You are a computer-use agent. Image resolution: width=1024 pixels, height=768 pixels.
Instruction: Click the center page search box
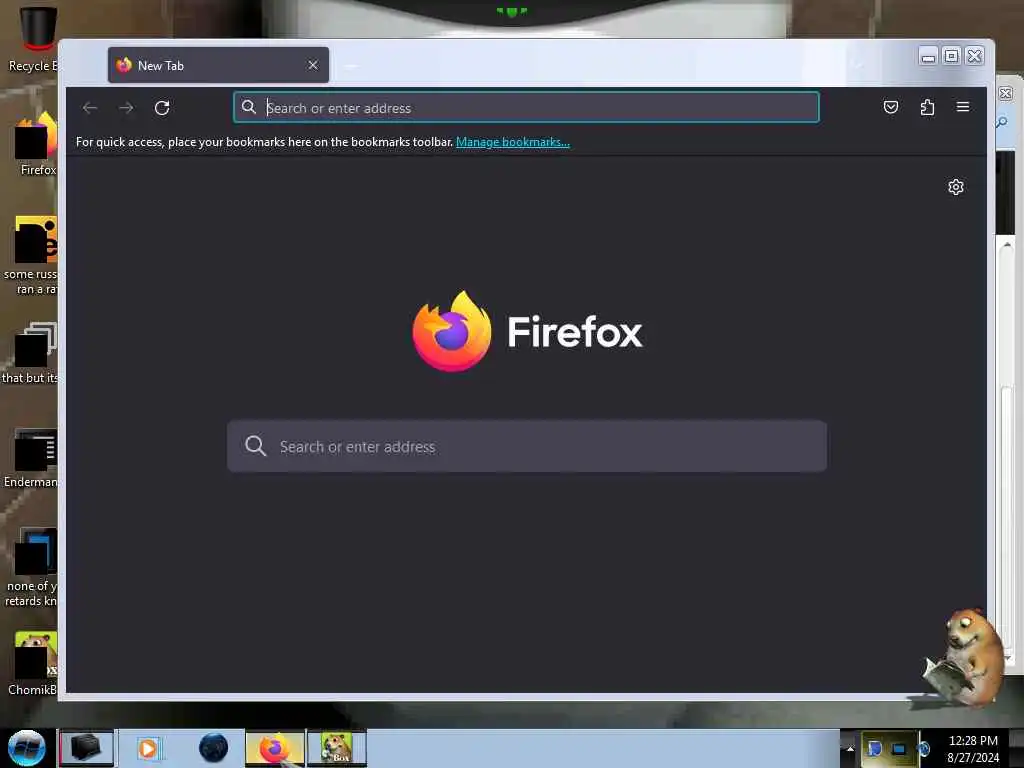527,447
